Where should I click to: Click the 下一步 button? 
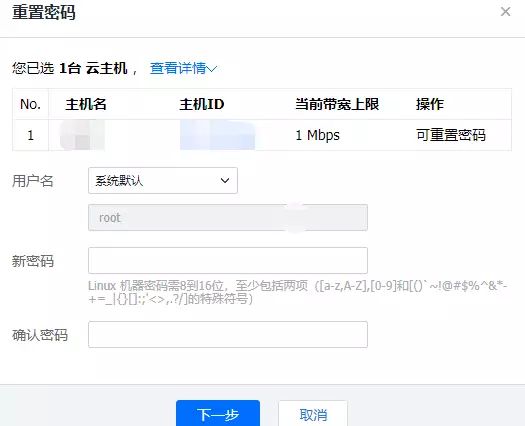218,414
